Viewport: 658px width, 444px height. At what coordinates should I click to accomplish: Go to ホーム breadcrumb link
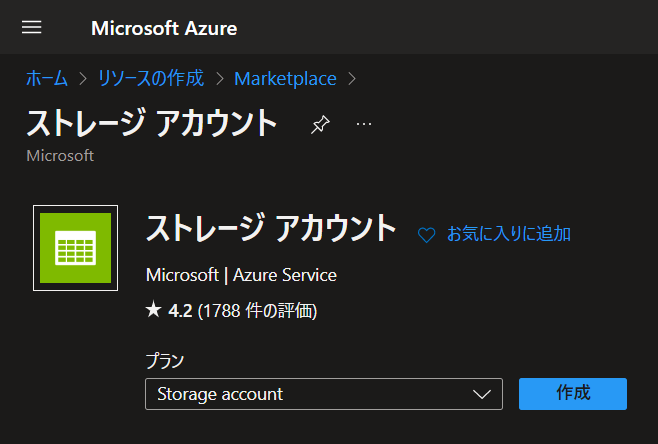[47, 78]
